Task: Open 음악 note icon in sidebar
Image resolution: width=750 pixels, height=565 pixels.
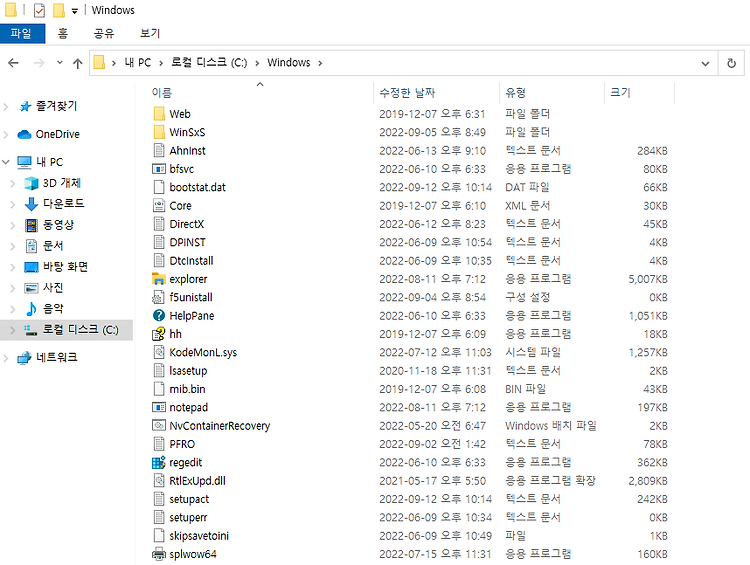Action: [x=31, y=309]
